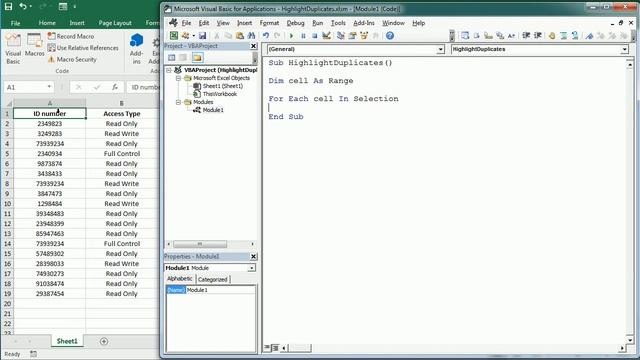Select Module1 in project tree
The image size is (640, 360).
(213, 110)
